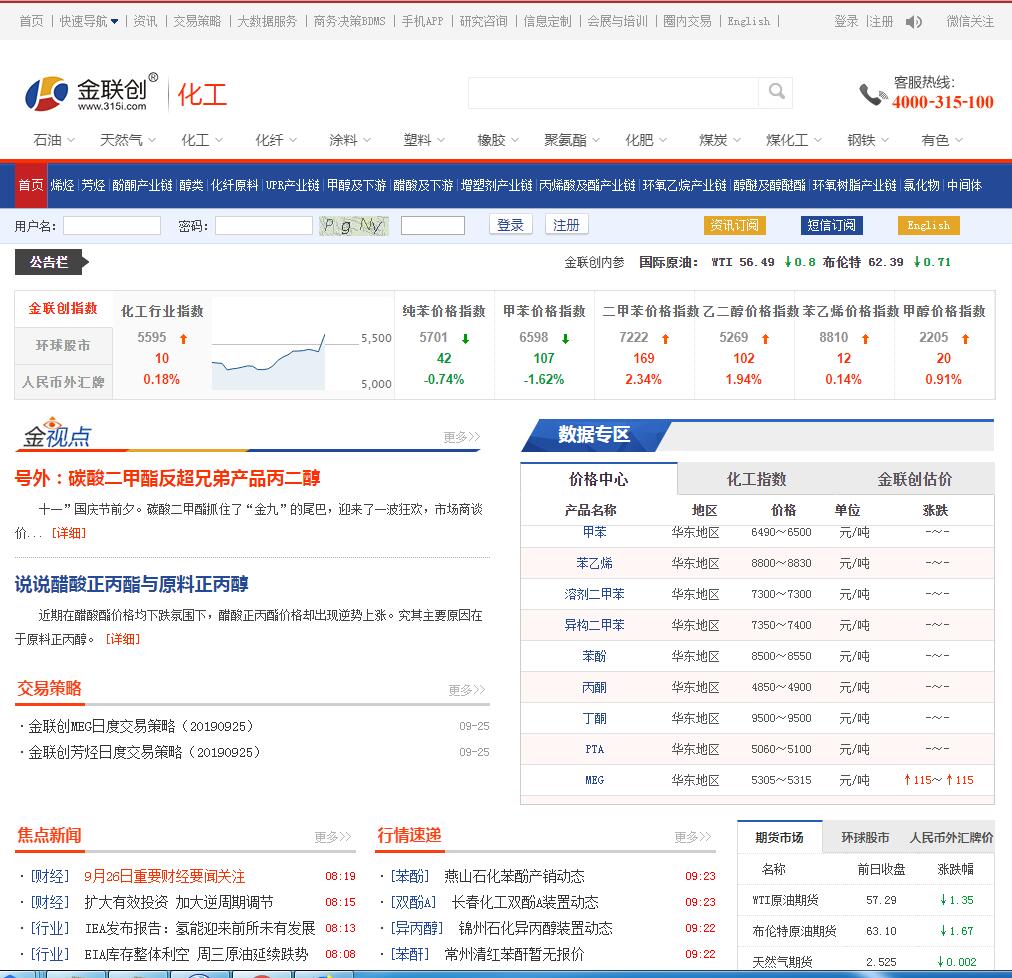The width and height of the screenshot is (1012, 978).
Task: Select the 首页 tab in blue navigation bar
Action: click(31, 185)
